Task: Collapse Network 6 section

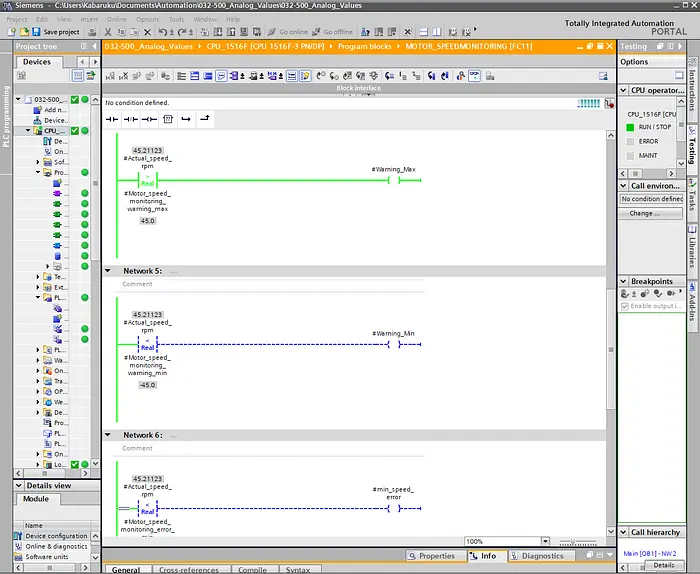Action: pyautogui.click(x=108, y=435)
